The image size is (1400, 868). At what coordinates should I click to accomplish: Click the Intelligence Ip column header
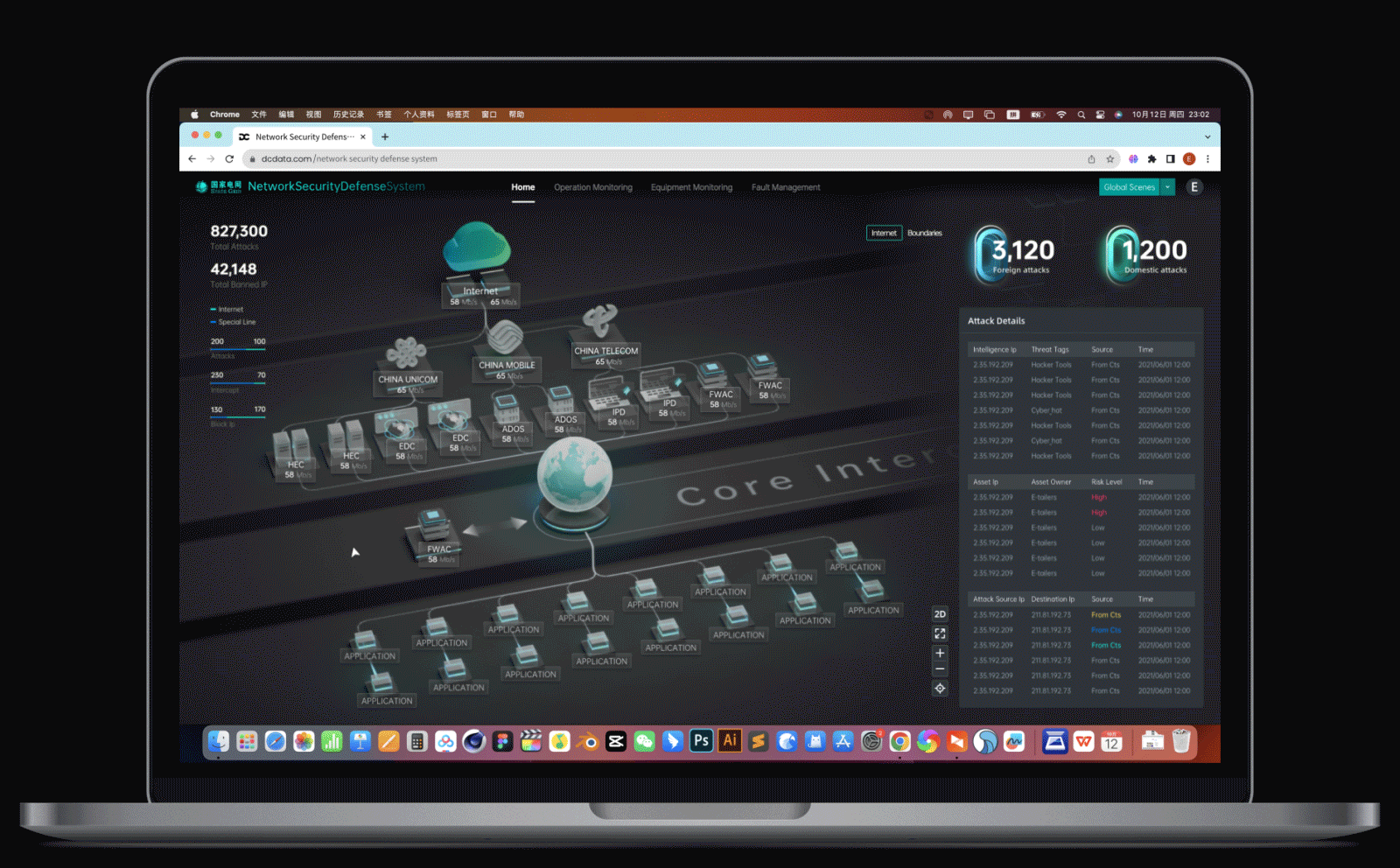[x=995, y=349]
